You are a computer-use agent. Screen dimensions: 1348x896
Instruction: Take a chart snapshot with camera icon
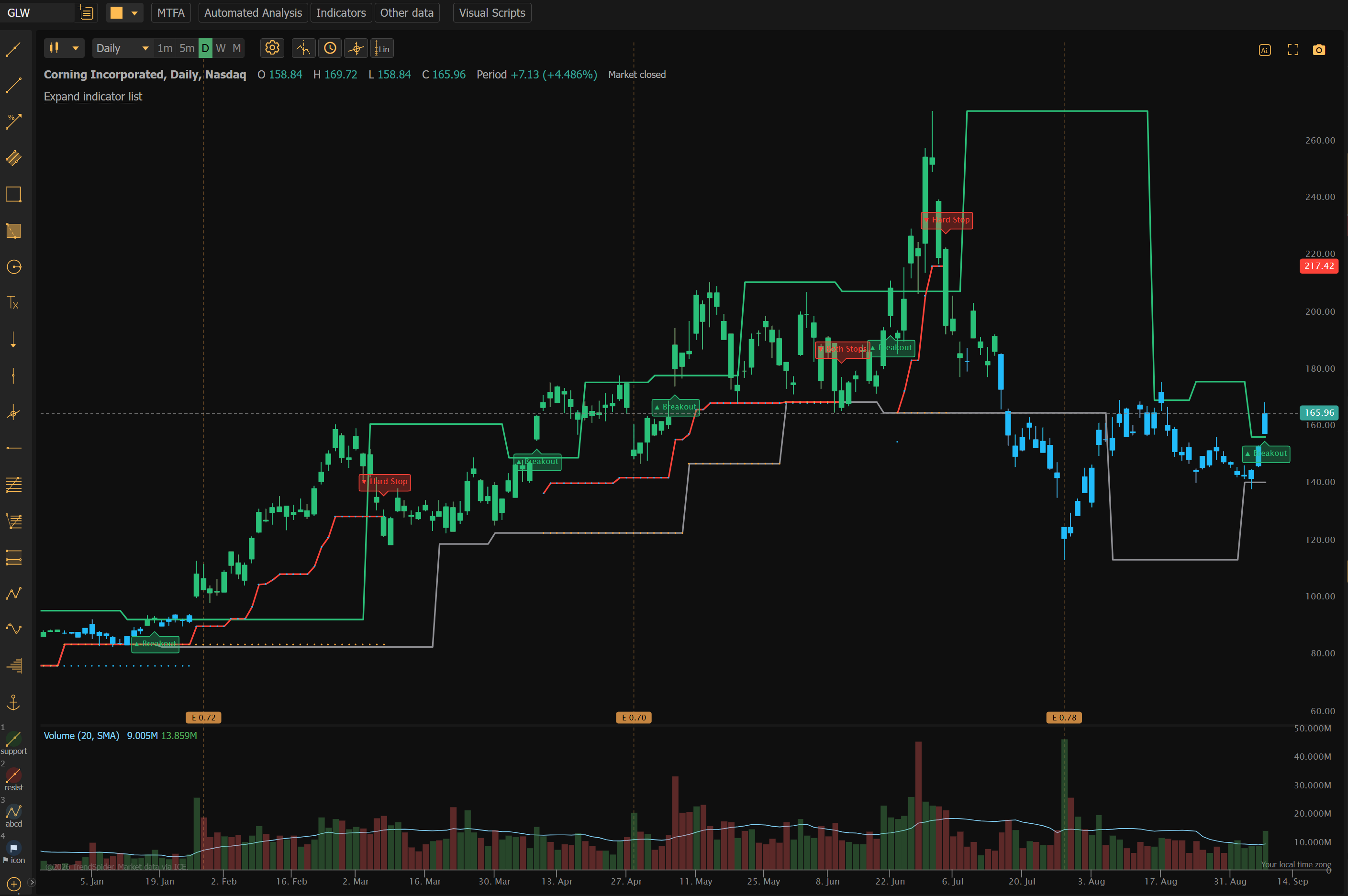(1319, 50)
